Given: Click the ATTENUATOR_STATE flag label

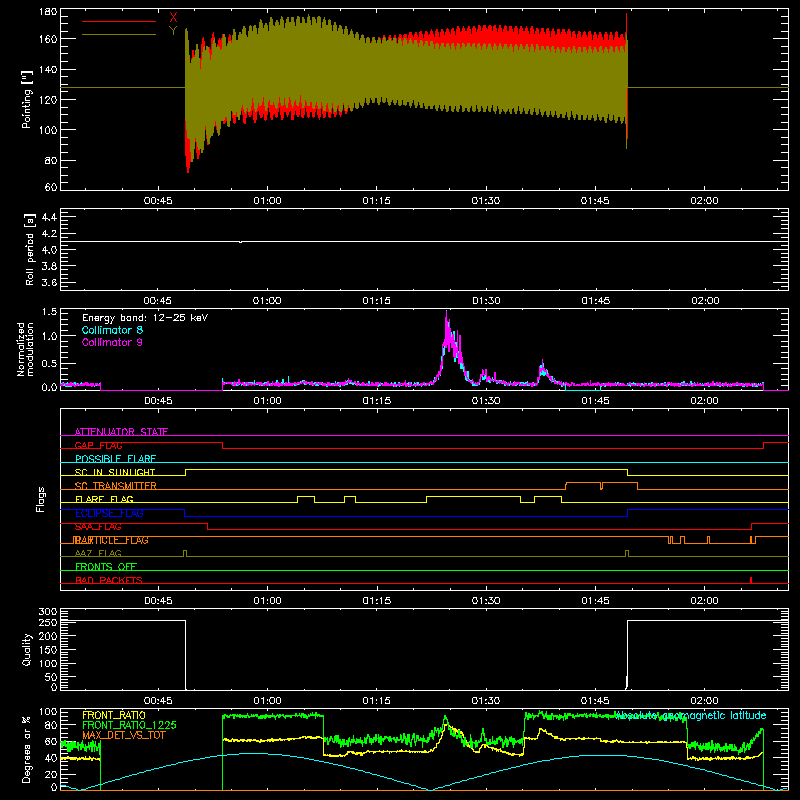Looking at the screenshot, I should click(x=121, y=432).
